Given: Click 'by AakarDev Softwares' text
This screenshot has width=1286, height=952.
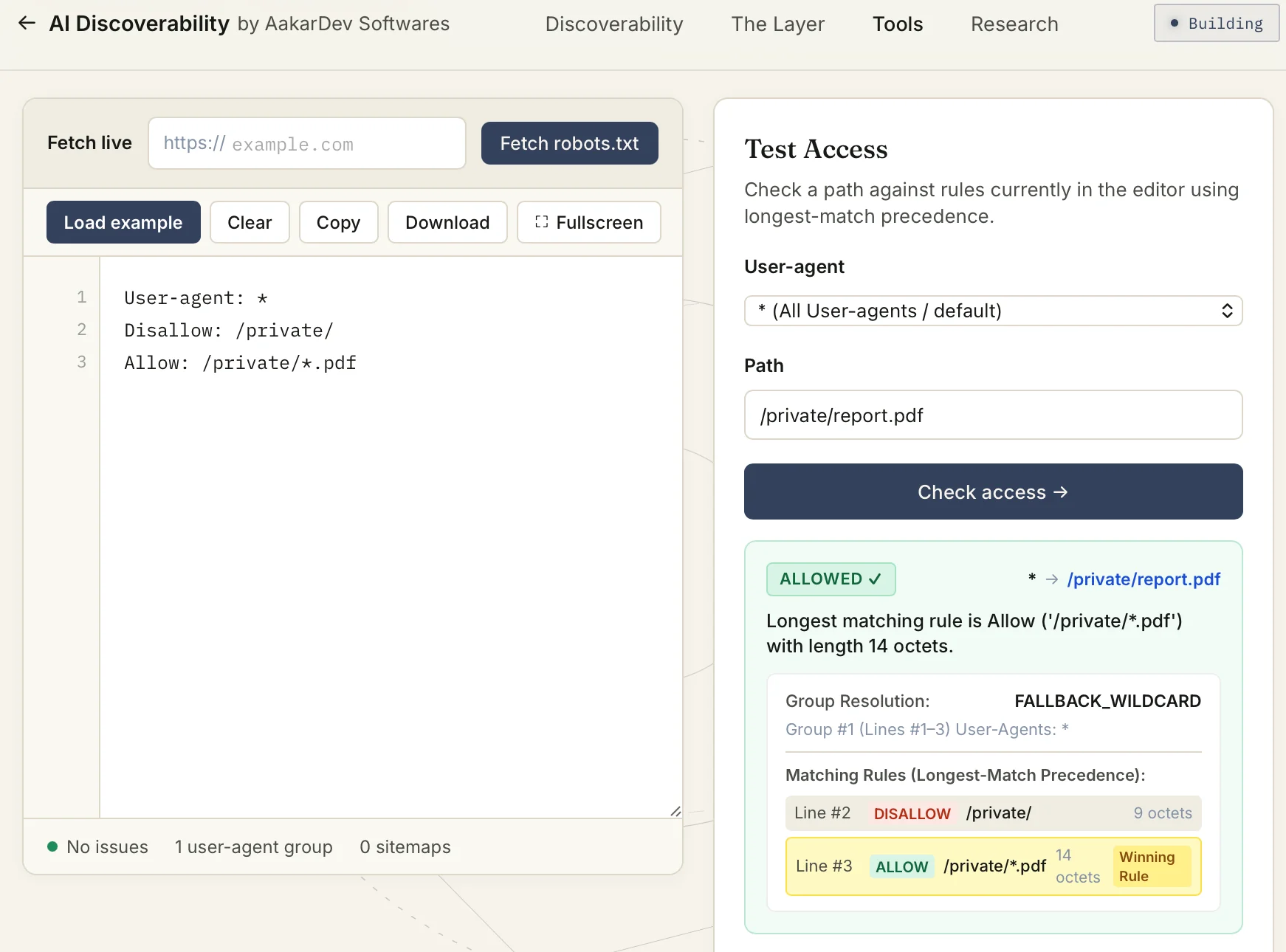Looking at the screenshot, I should [x=343, y=24].
